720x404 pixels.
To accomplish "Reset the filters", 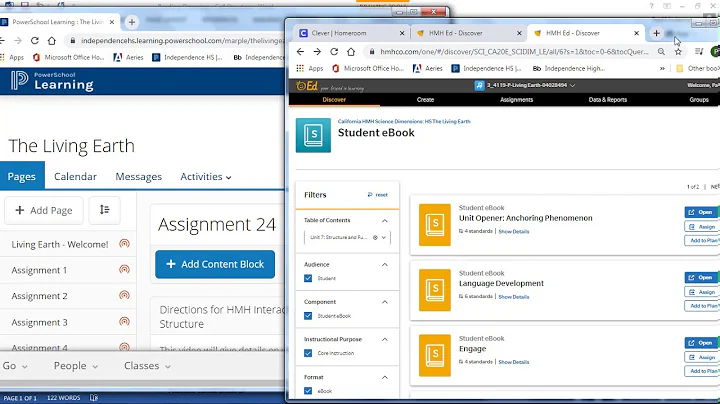I will [x=377, y=195].
